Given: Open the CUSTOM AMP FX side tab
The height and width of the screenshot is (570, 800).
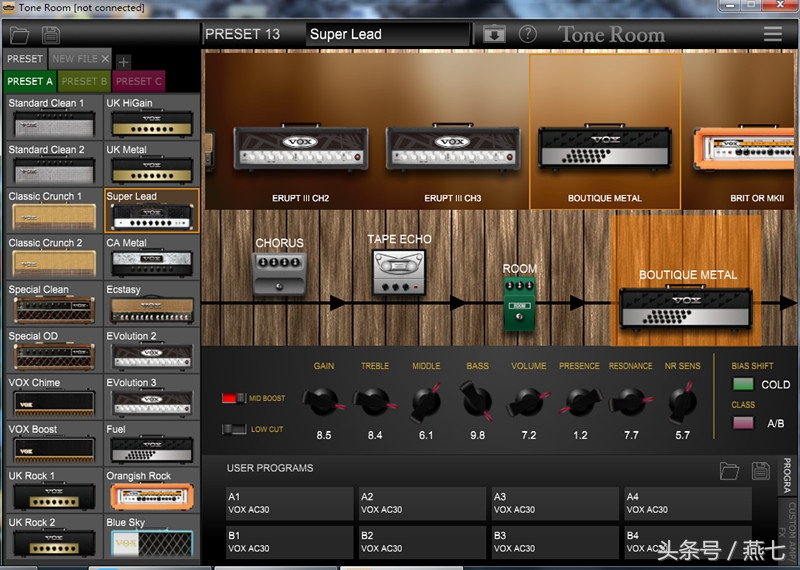Looking at the screenshot, I should 790,533.
